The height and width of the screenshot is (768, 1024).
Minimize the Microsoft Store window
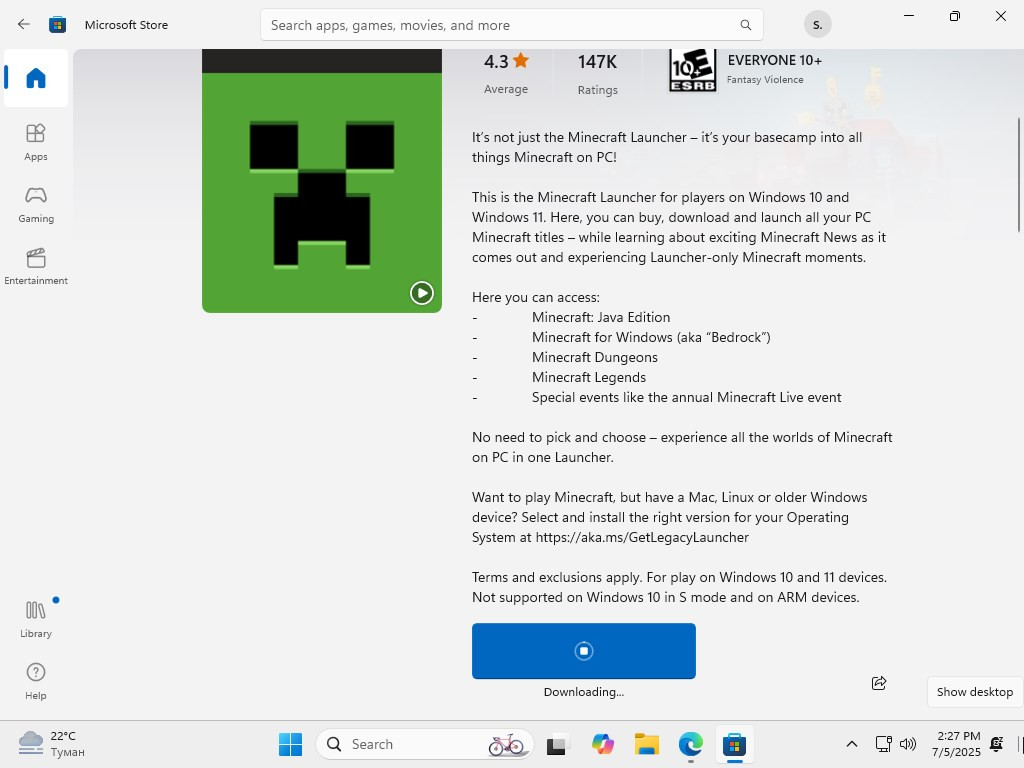pos(908,16)
